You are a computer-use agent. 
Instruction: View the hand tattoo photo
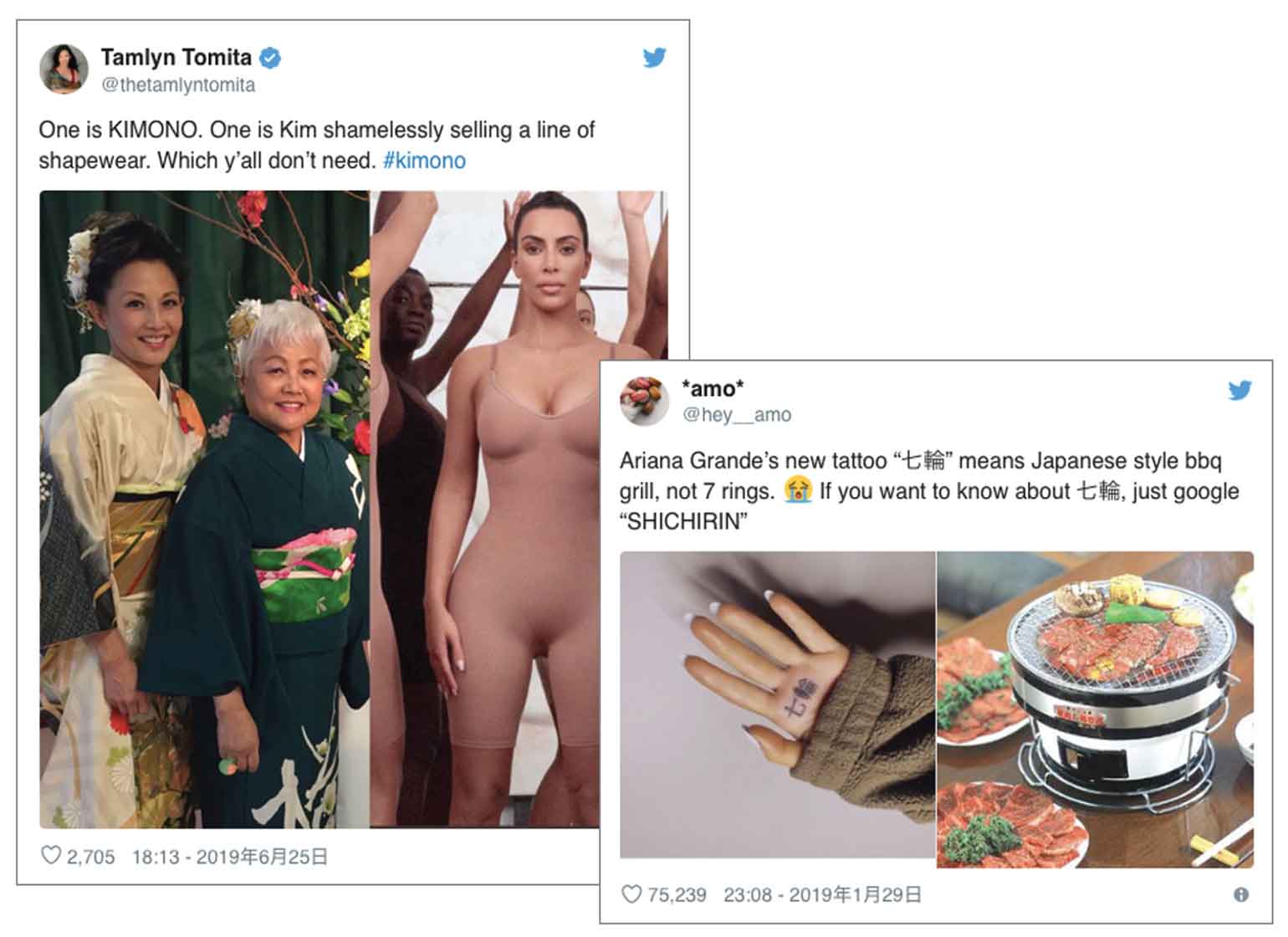[x=777, y=705]
